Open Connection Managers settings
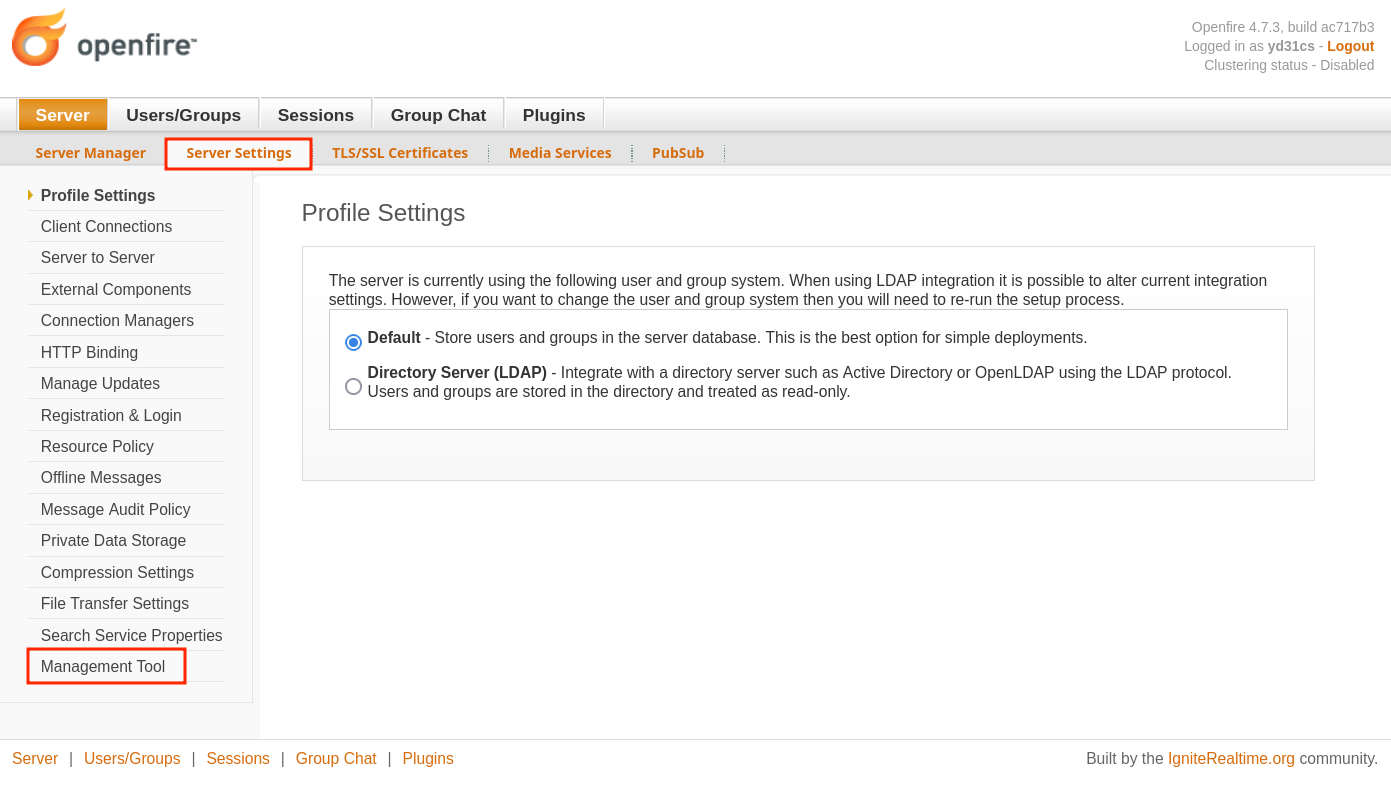Screen dimensions: 1391x787 [x=117, y=321]
